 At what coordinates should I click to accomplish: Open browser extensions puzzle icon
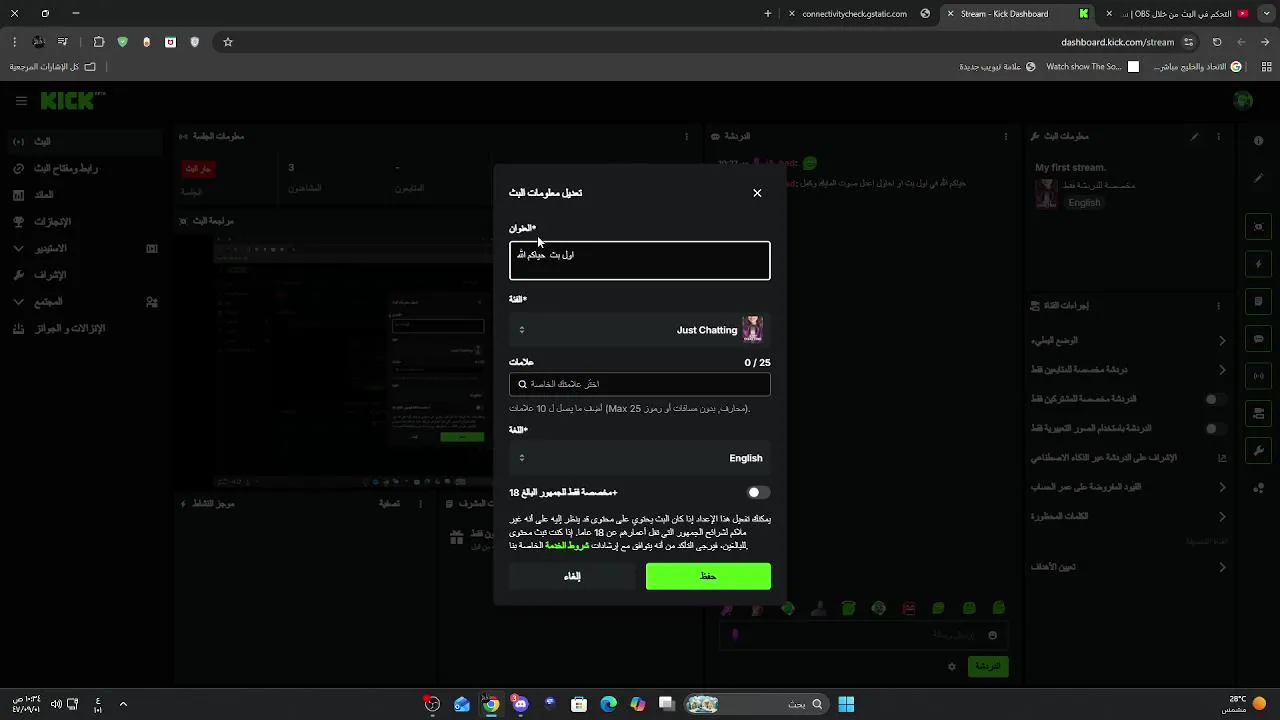[x=98, y=42]
